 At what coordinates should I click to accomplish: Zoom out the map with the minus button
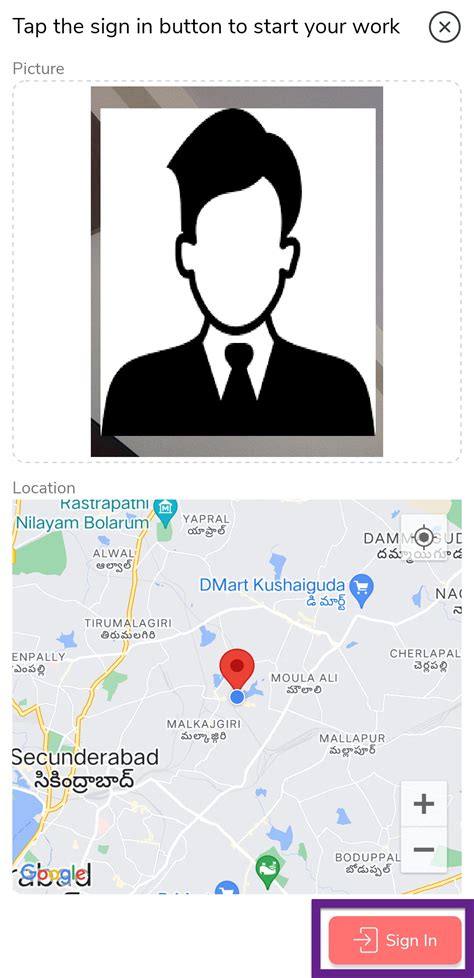click(424, 849)
